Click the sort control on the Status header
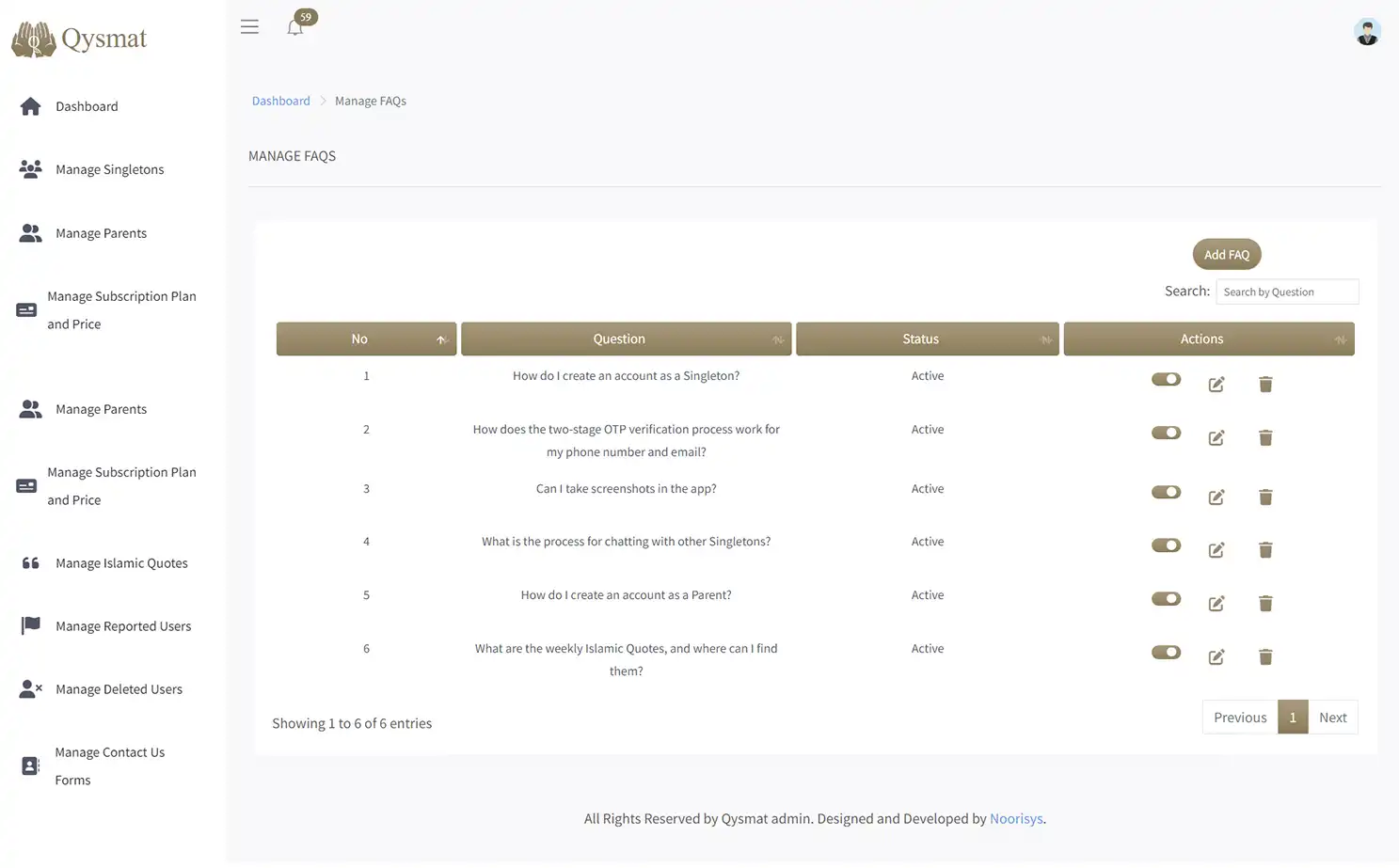 1046,339
